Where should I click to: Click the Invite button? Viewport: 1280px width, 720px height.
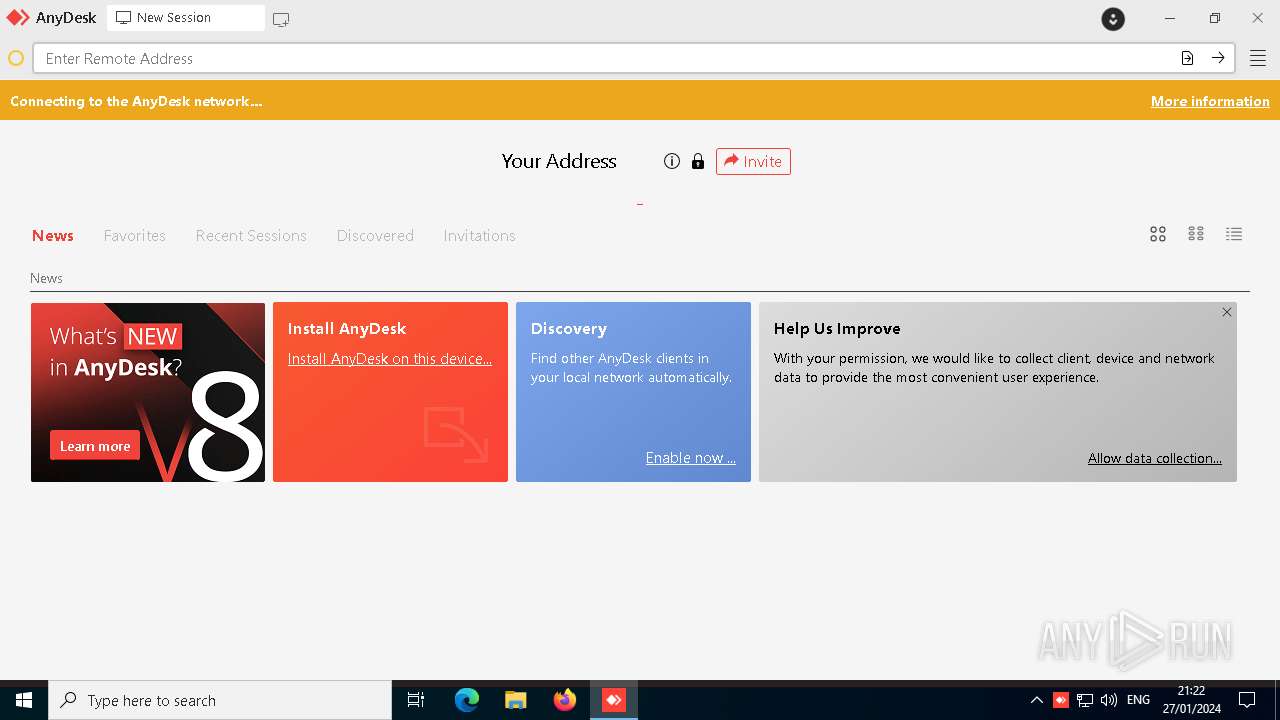(753, 161)
